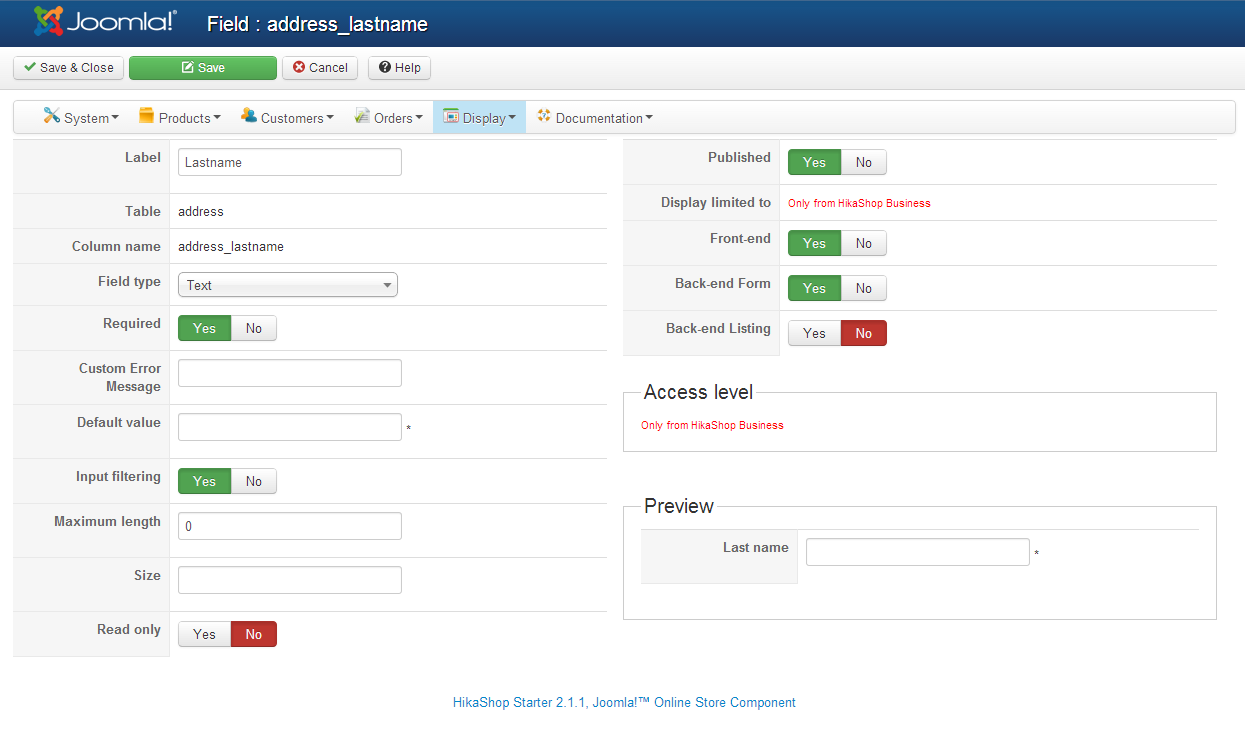The height and width of the screenshot is (729, 1245).
Task: Open the HikaShop Starter footer link
Action: (x=624, y=702)
